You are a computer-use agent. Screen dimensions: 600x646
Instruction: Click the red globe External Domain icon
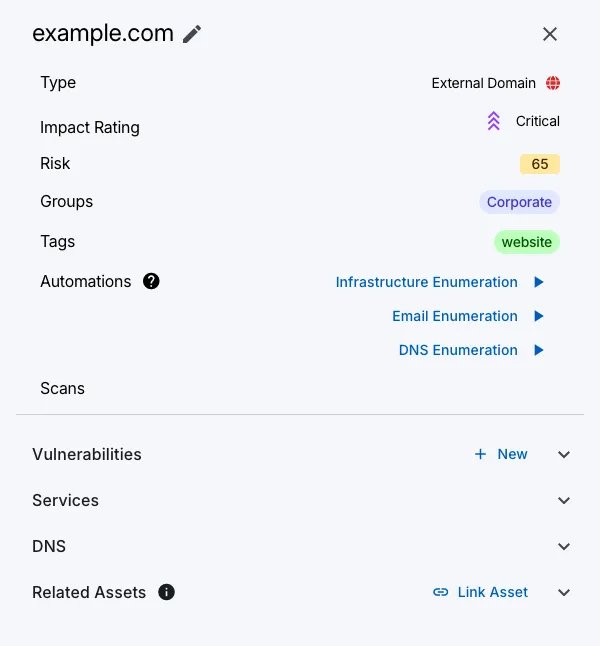553,84
